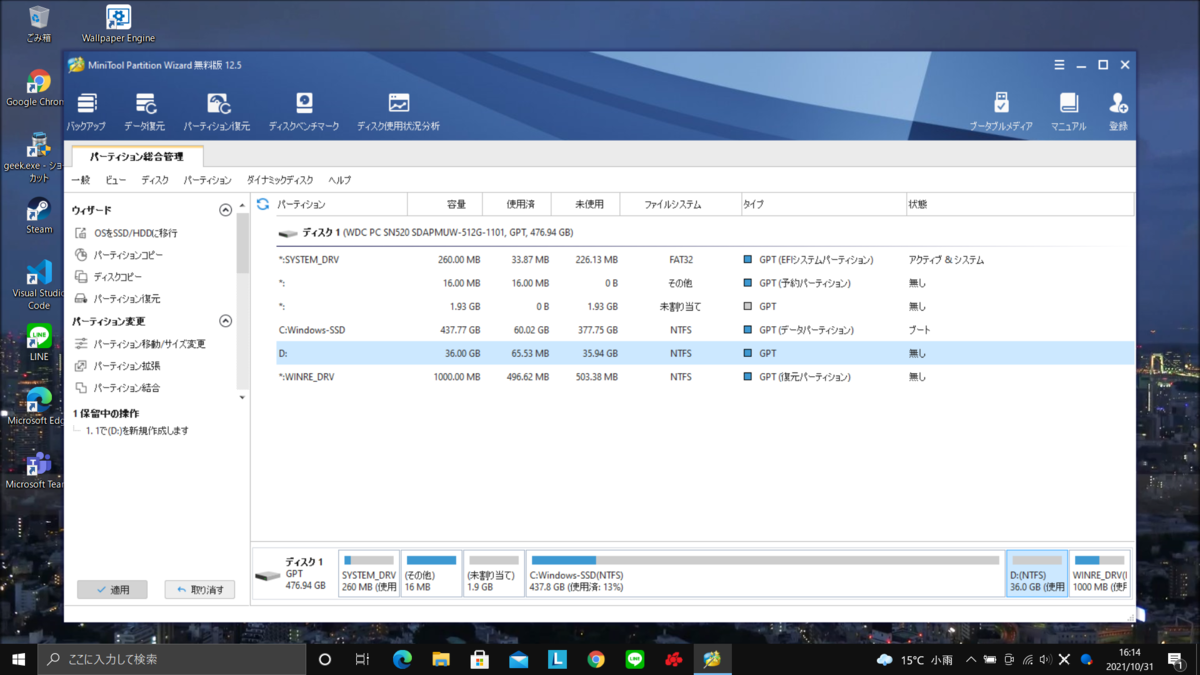This screenshot has height=675, width=1200.
Task: Open the hamburger menu in title bar
Action: click(1059, 65)
